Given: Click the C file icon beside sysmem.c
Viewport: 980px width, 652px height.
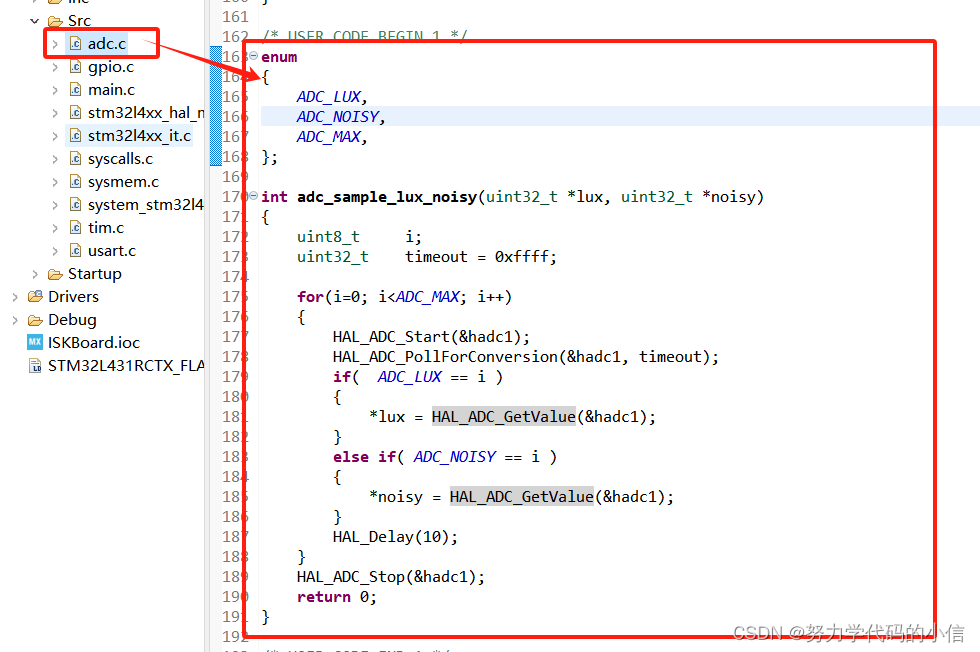Looking at the screenshot, I should (x=75, y=181).
